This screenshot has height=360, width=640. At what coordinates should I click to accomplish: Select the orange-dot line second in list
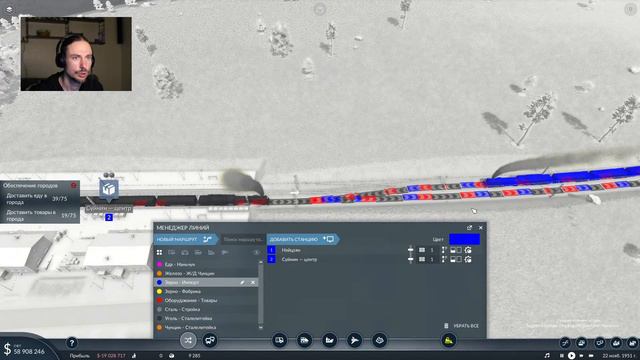tap(206, 273)
